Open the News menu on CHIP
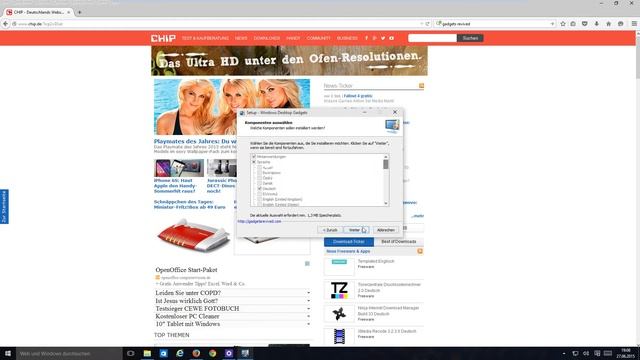The image size is (640, 360). [241, 38]
